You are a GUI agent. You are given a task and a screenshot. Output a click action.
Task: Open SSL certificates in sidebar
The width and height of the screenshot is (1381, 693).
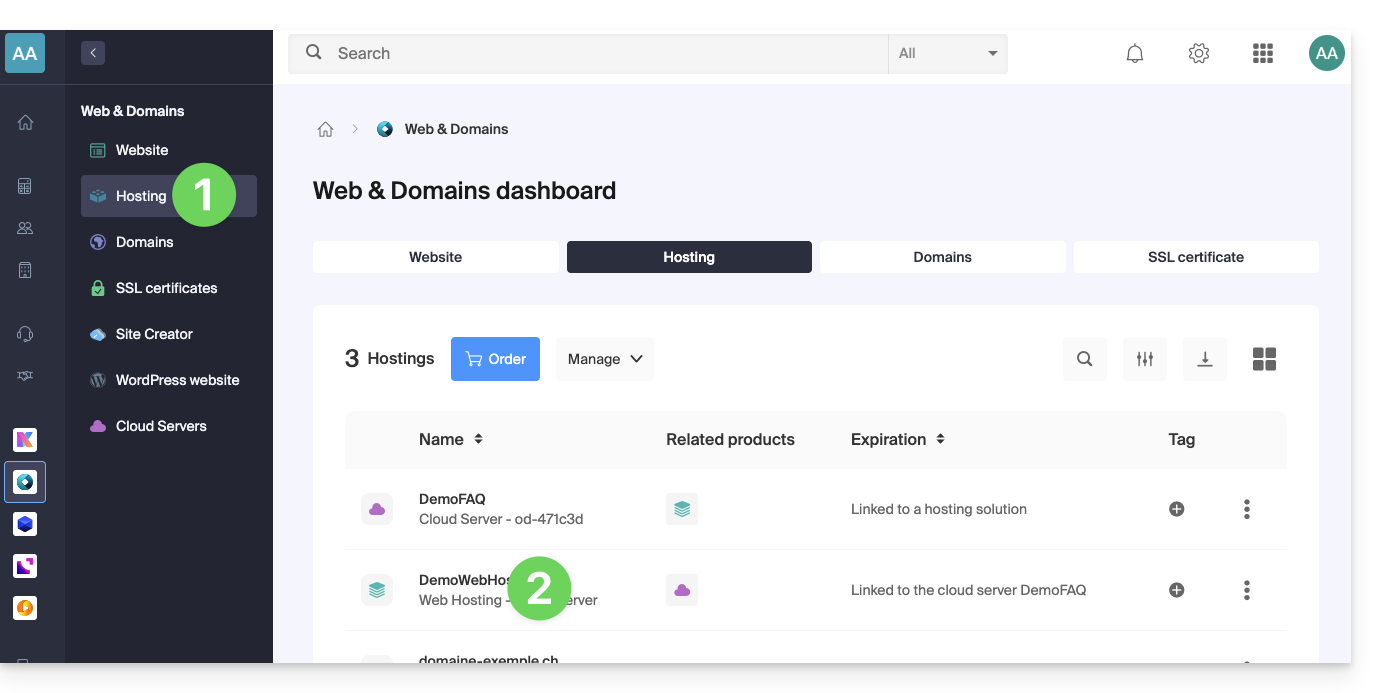[x=166, y=288]
